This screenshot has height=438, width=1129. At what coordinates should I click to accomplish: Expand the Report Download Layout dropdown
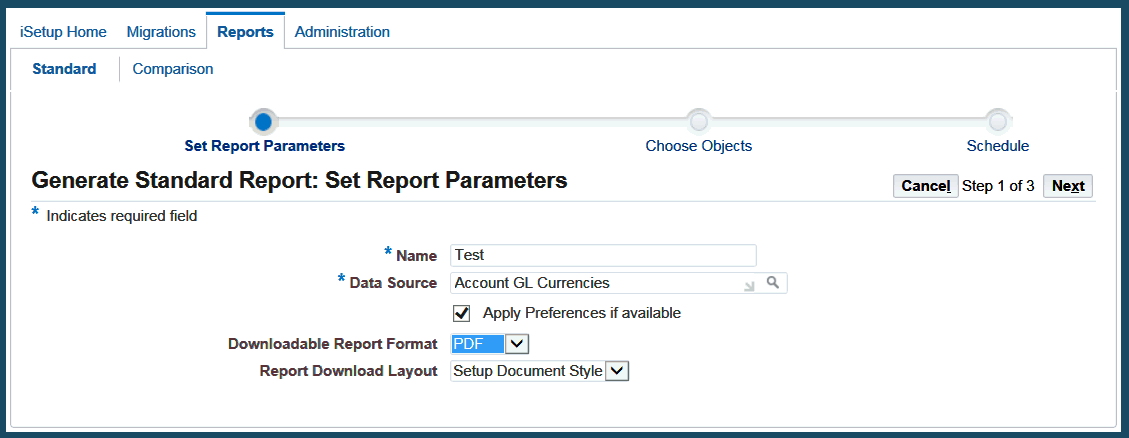tap(618, 371)
